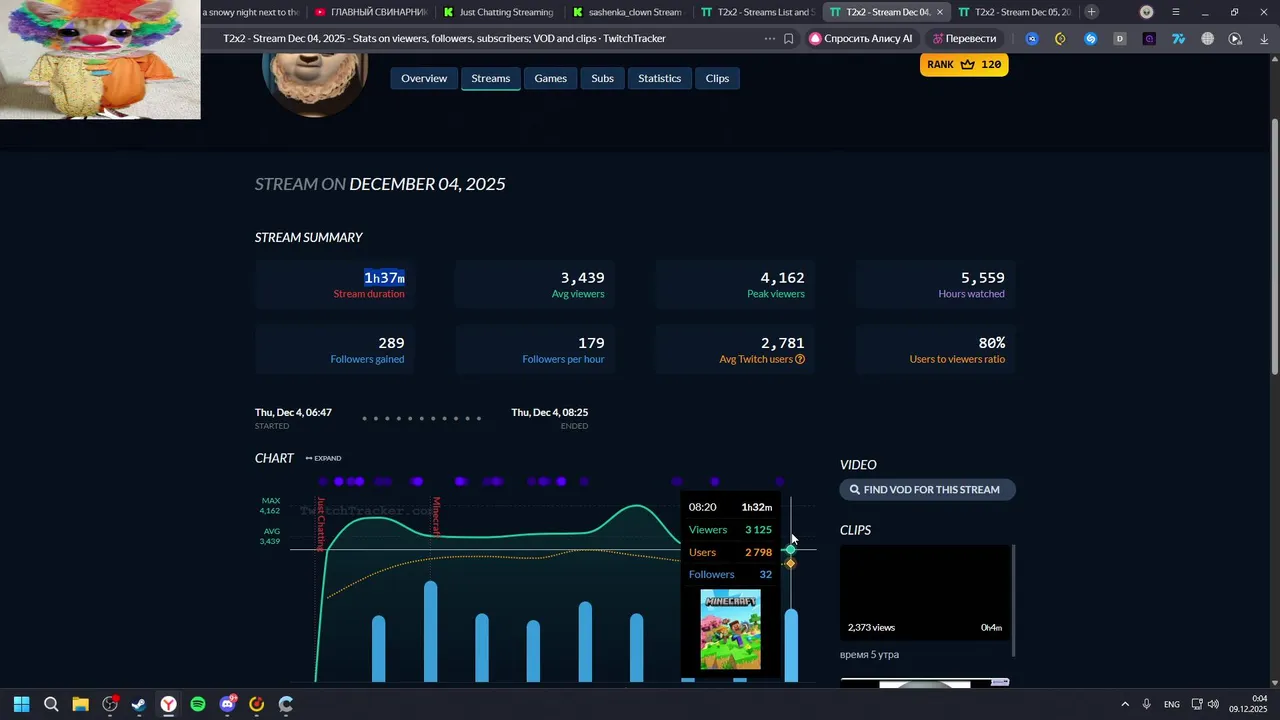The width and height of the screenshot is (1280, 720).
Task: Open the Games tab
Action: pyautogui.click(x=550, y=78)
